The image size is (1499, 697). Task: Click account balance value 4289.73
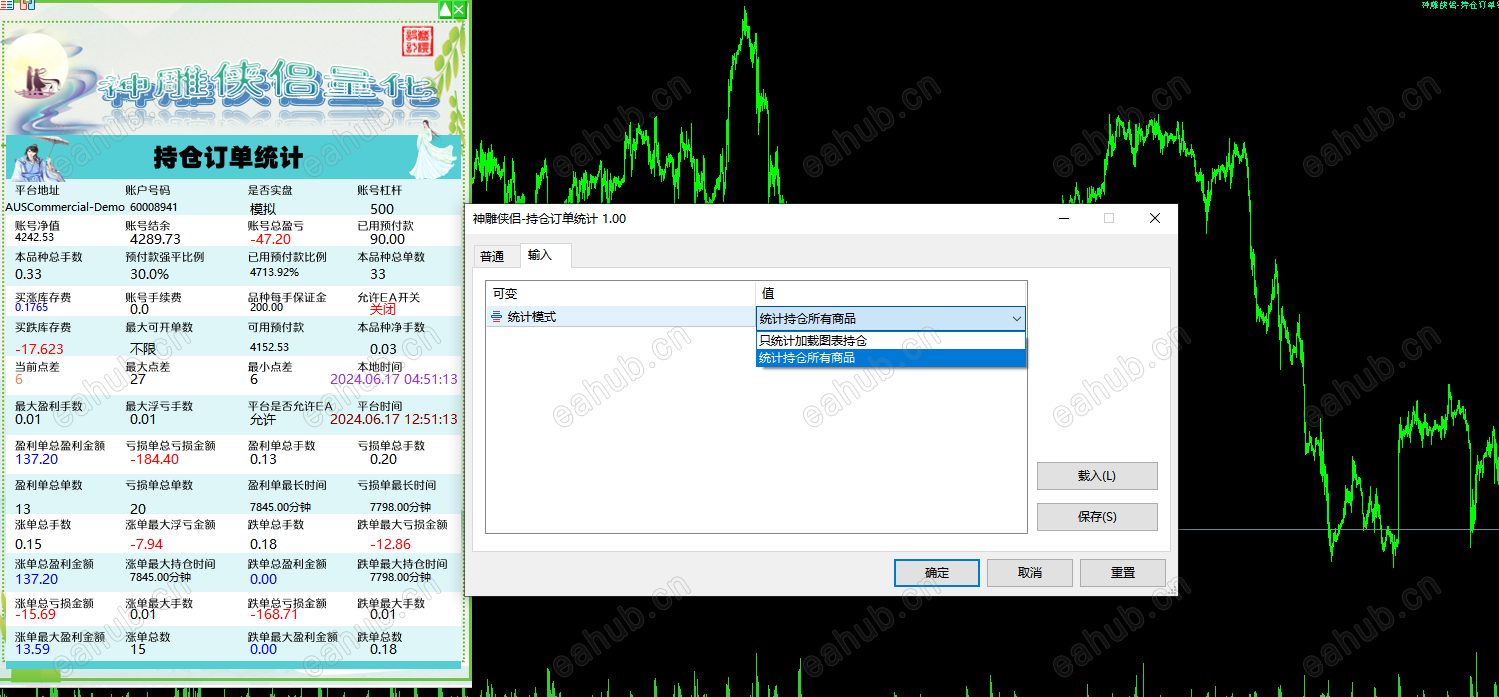point(156,239)
